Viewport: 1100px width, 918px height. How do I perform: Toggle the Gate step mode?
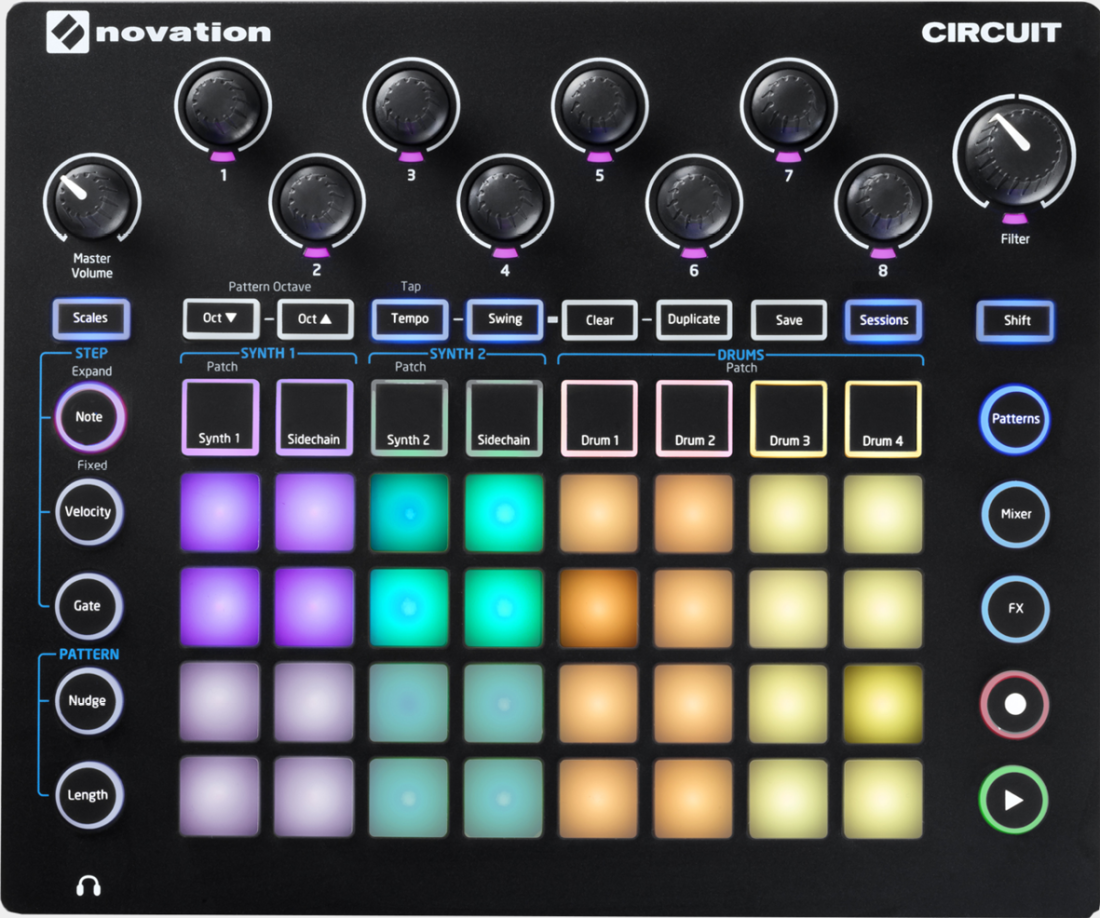[x=88, y=606]
